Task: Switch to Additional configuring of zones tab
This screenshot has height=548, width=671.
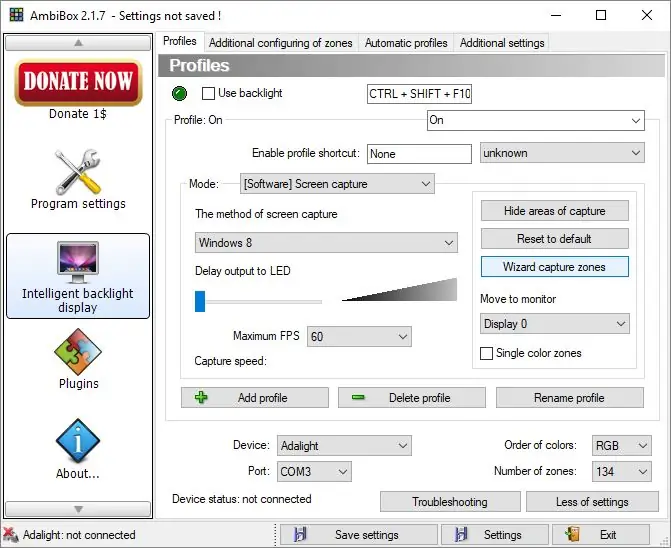Action: [x=281, y=43]
